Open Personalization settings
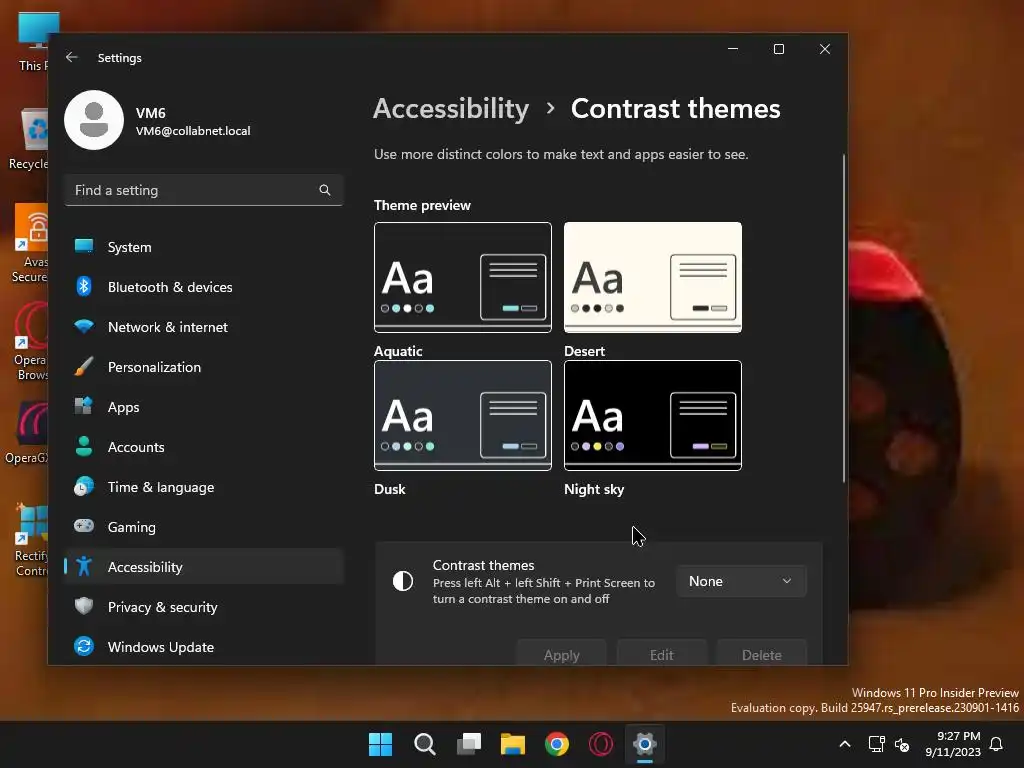This screenshot has width=1024, height=768. (x=204, y=367)
